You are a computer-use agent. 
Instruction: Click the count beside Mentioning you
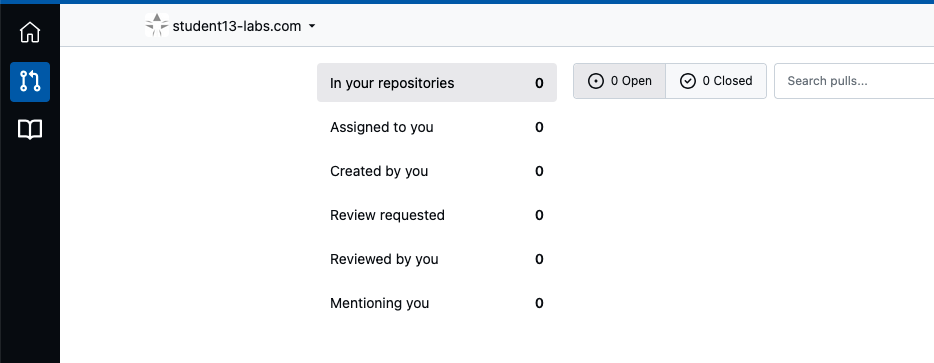539,303
